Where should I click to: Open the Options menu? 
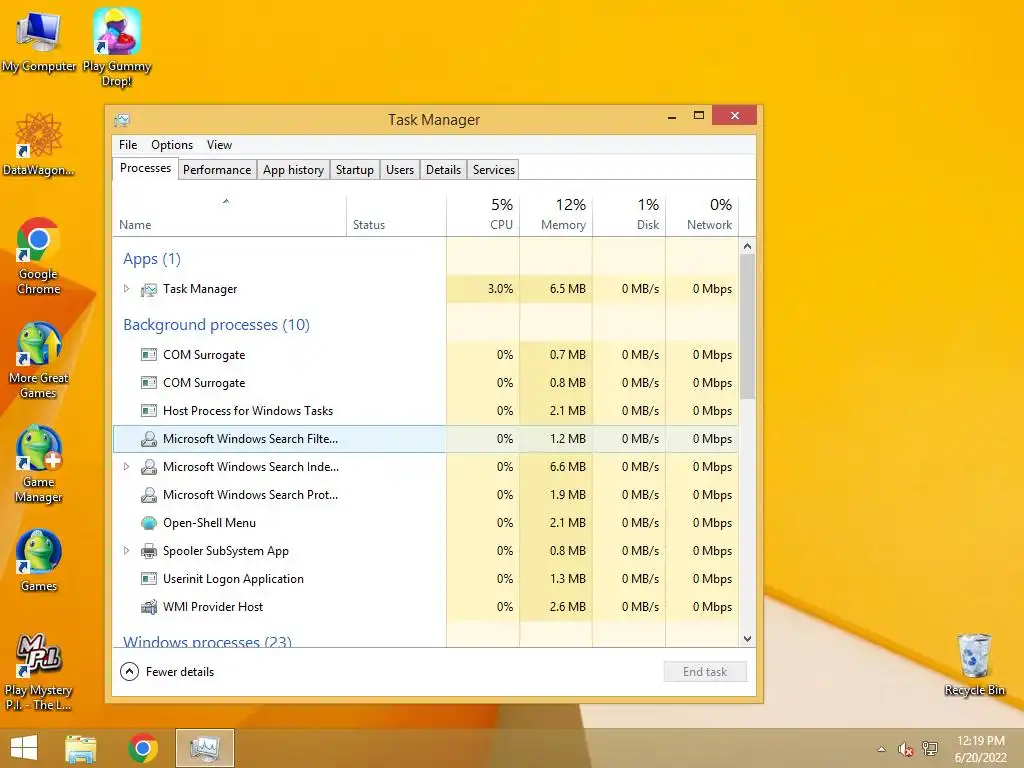click(x=172, y=145)
